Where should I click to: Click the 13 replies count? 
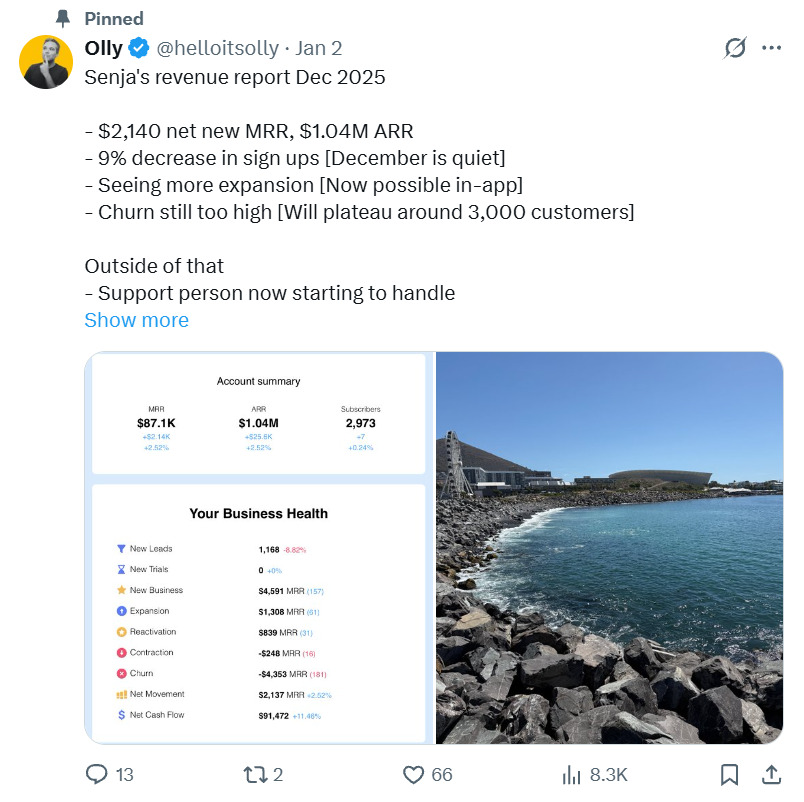point(125,774)
